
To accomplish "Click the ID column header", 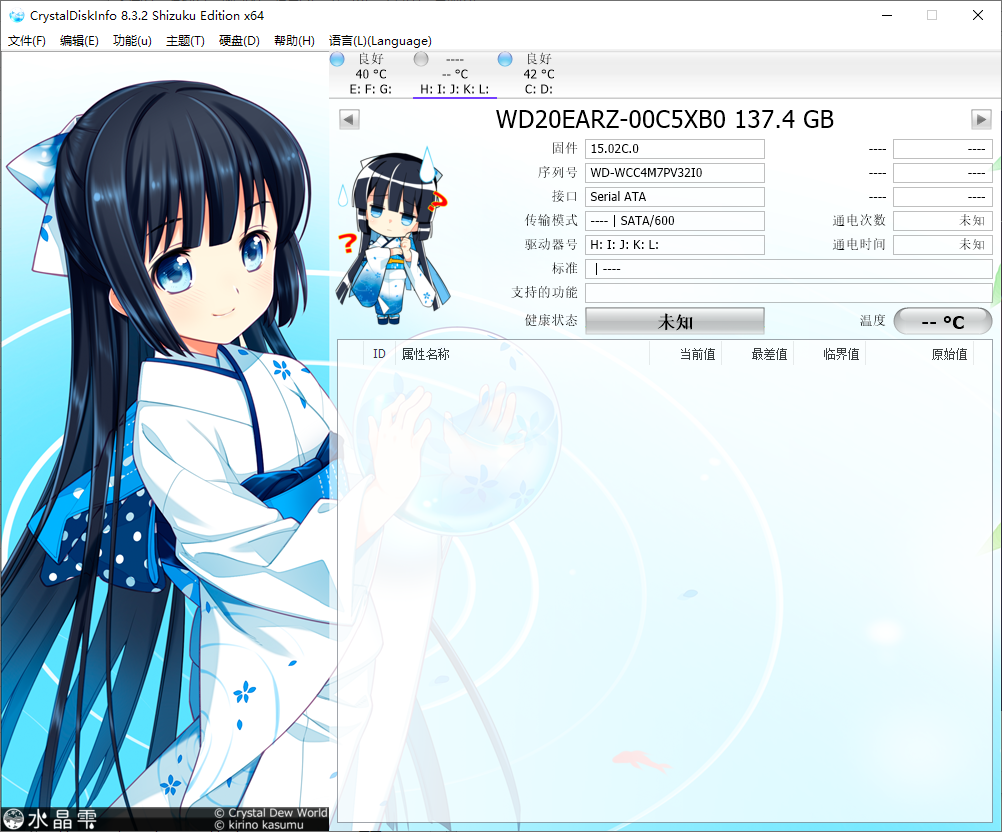I will (x=379, y=354).
